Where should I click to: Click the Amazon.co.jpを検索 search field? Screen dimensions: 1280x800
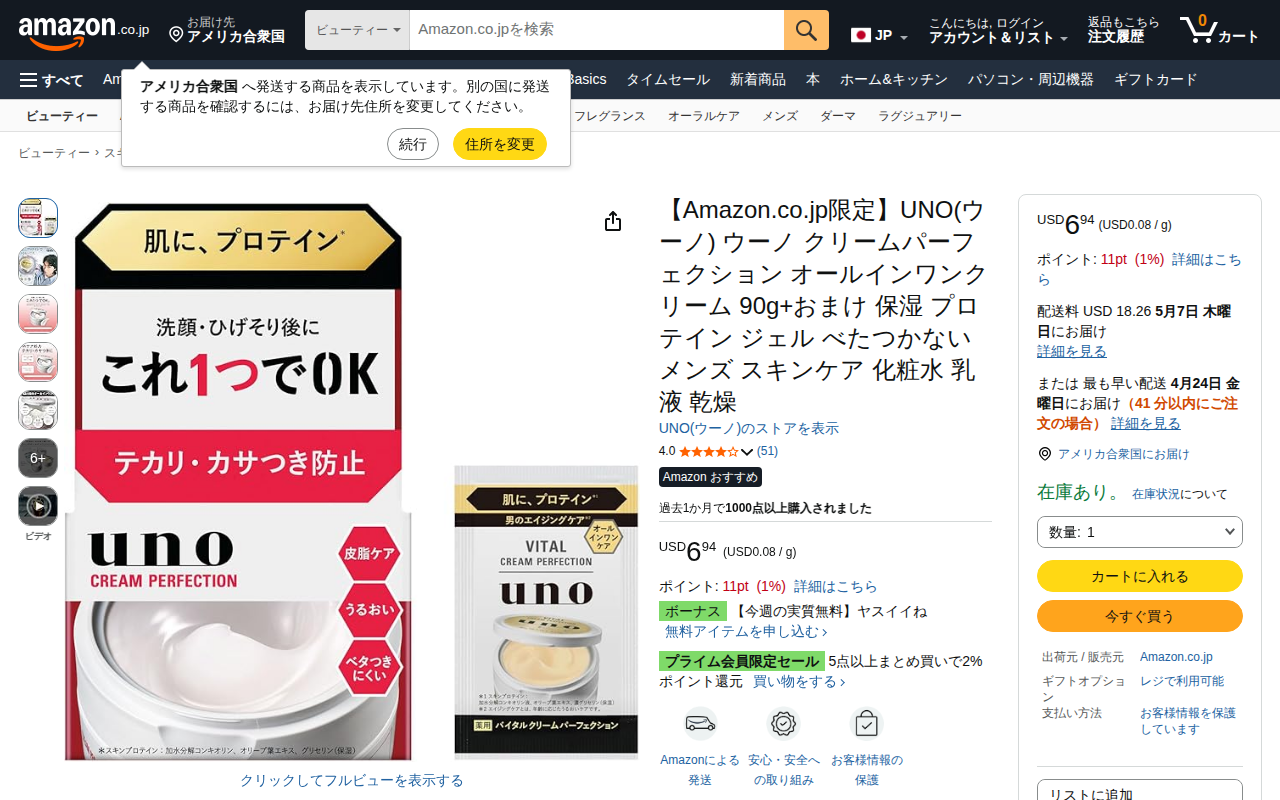click(597, 30)
